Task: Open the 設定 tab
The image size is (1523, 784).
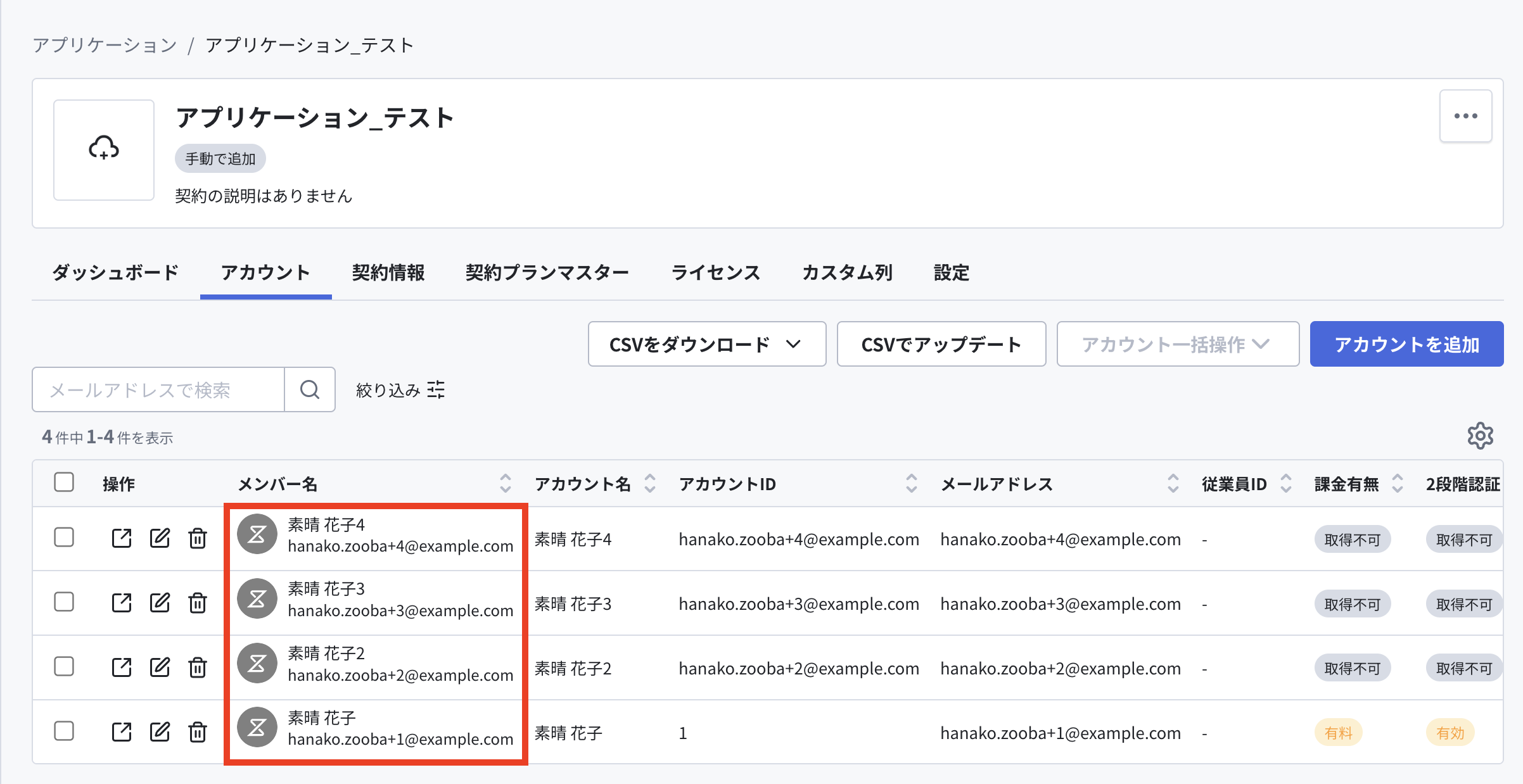Action: (x=952, y=273)
